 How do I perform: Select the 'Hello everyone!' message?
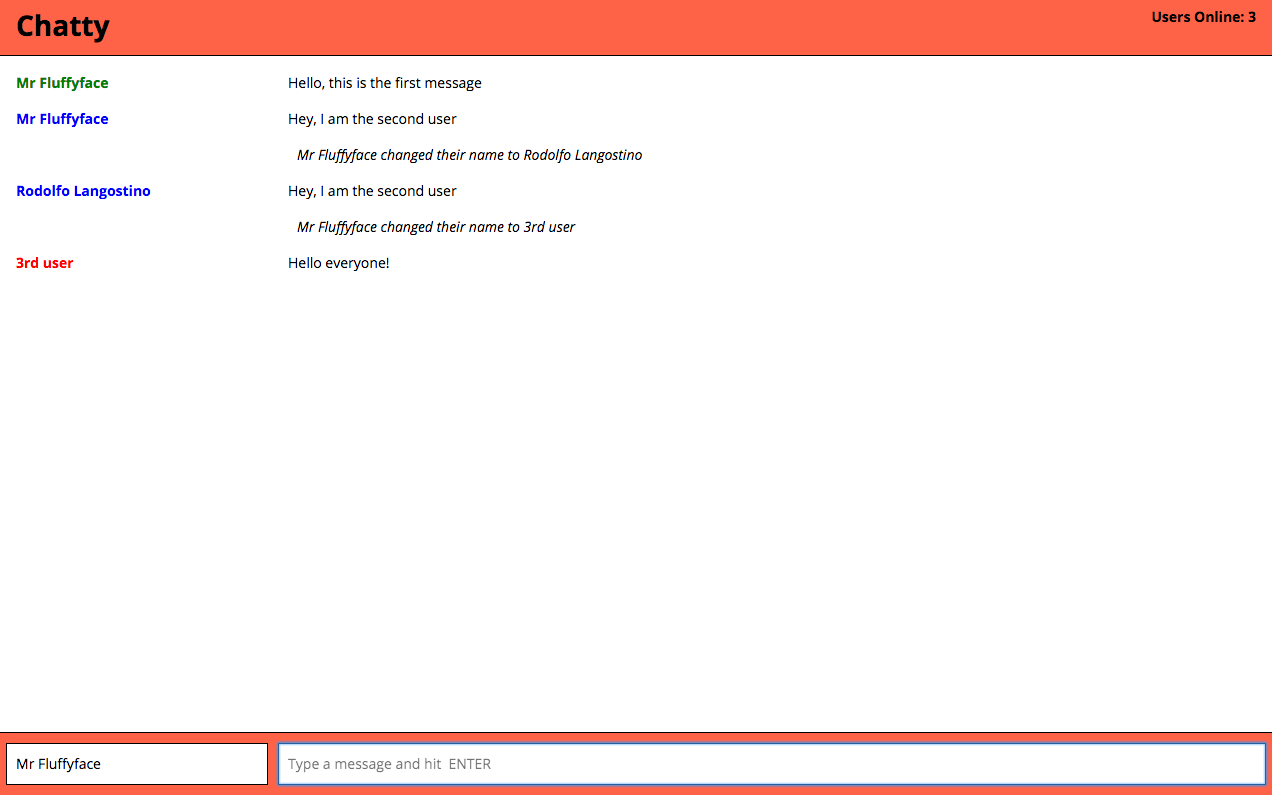tap(338, 263)
